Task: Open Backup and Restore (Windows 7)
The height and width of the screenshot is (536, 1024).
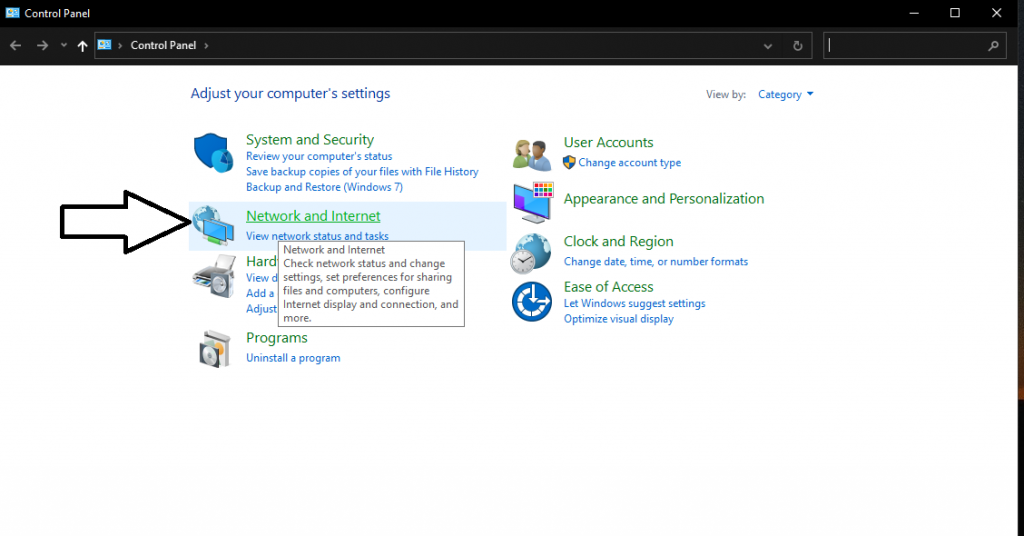Action: [324, 187]
